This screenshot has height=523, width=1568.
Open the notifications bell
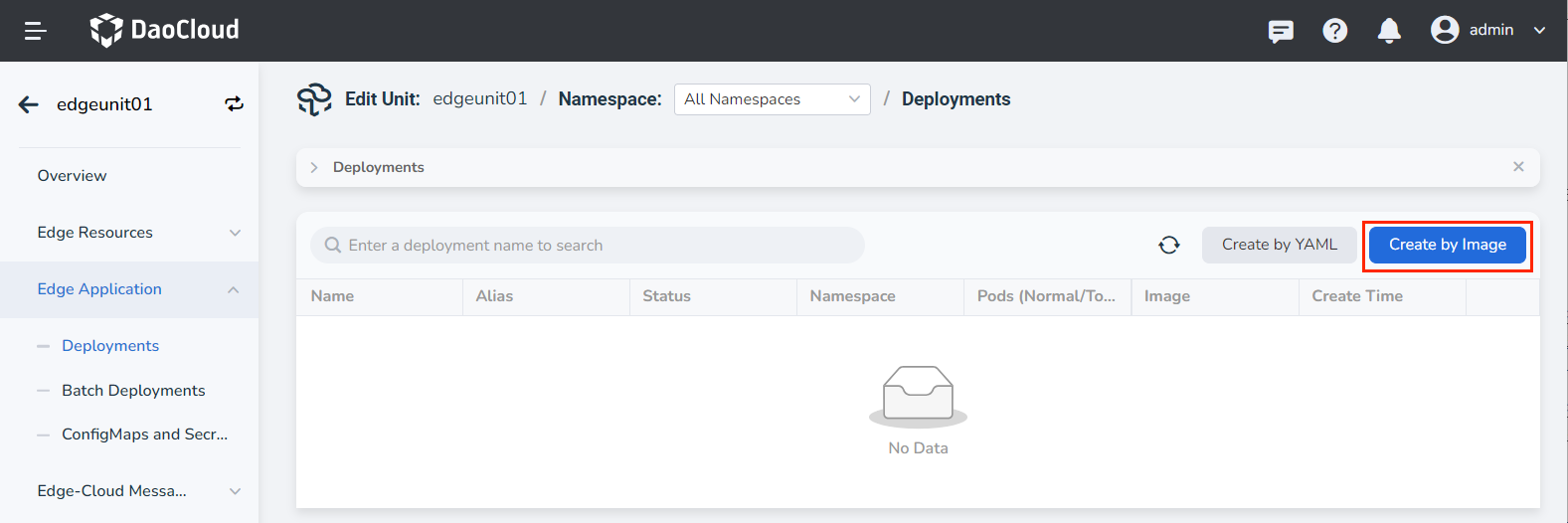coord(1389,31)
